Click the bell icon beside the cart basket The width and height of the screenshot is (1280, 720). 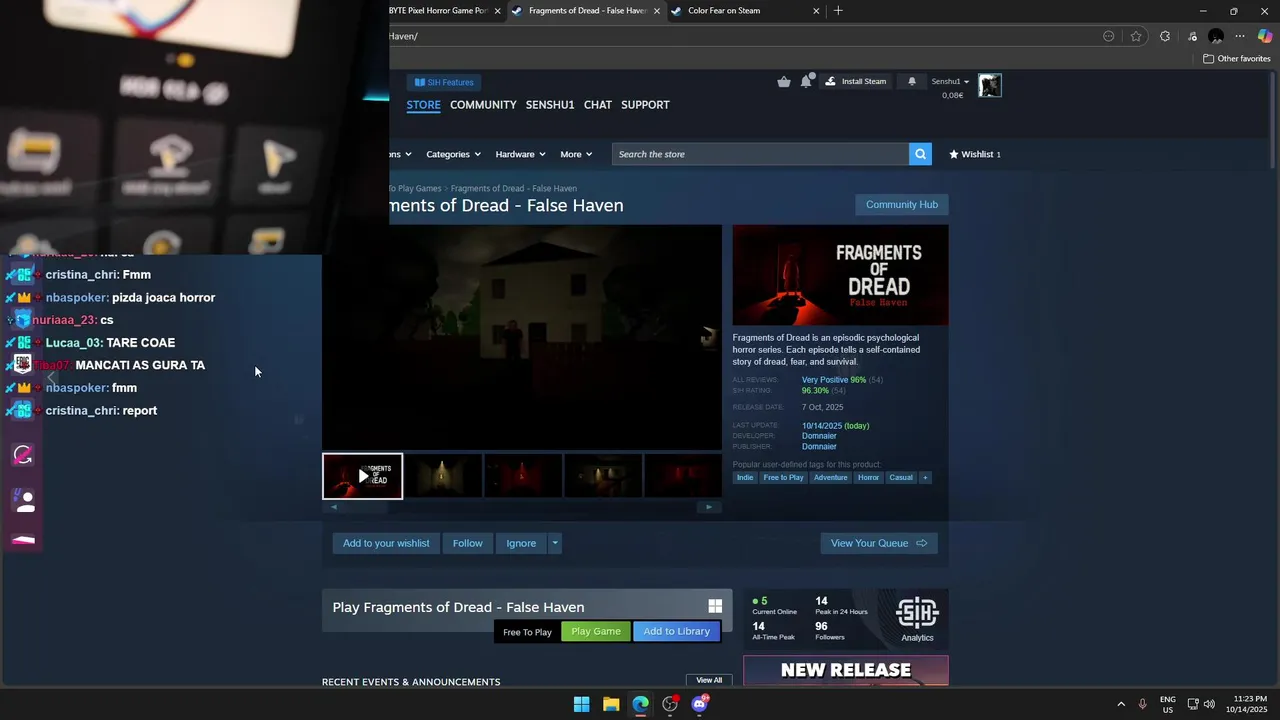pyautogui.click(x=806, y=82)
